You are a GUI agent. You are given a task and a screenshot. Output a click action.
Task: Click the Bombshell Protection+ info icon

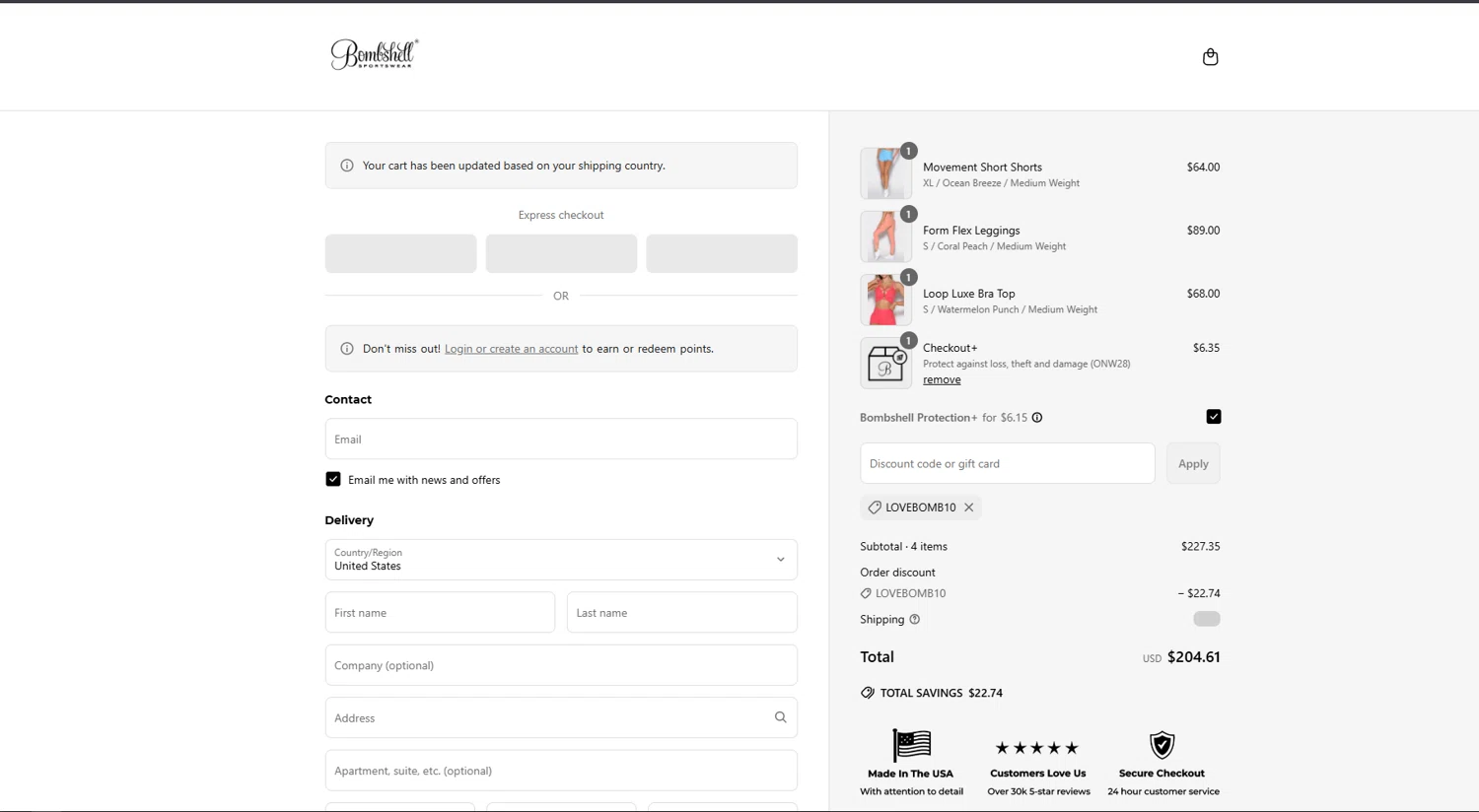click(x=1037, y=418)
